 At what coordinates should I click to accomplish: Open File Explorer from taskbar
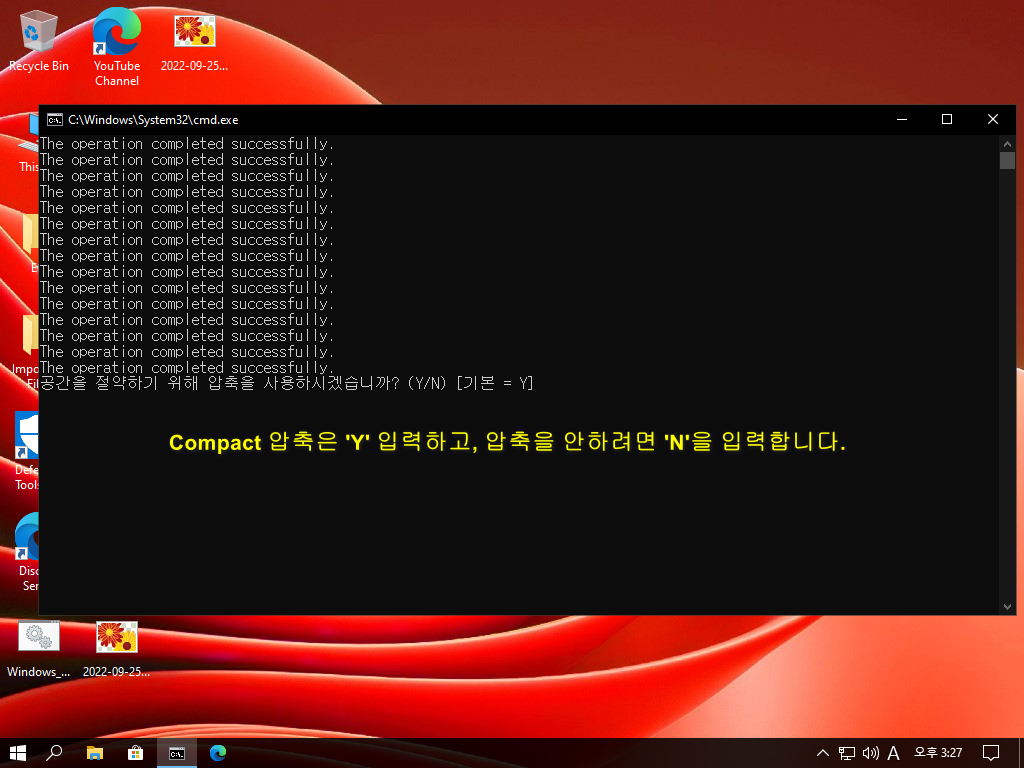[x=95, y=753]
